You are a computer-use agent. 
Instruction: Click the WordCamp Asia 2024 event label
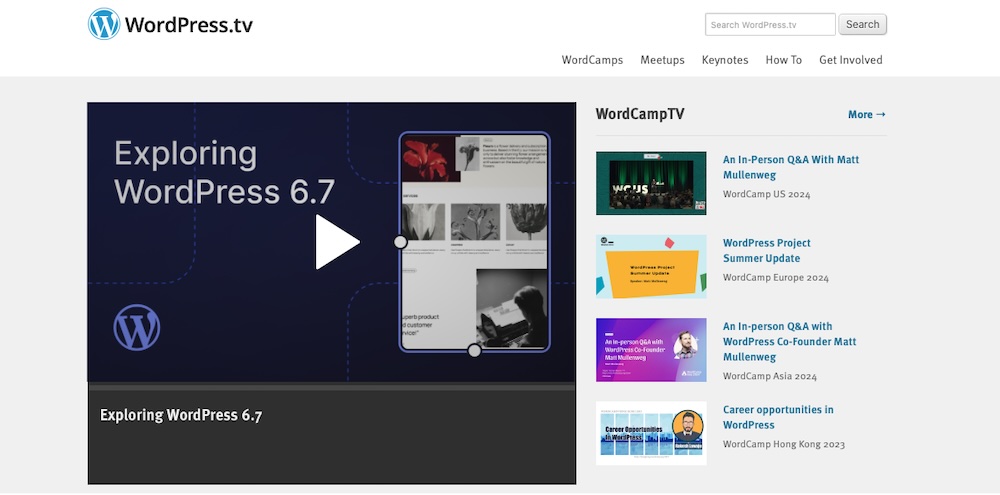click(x=769, y=376)
